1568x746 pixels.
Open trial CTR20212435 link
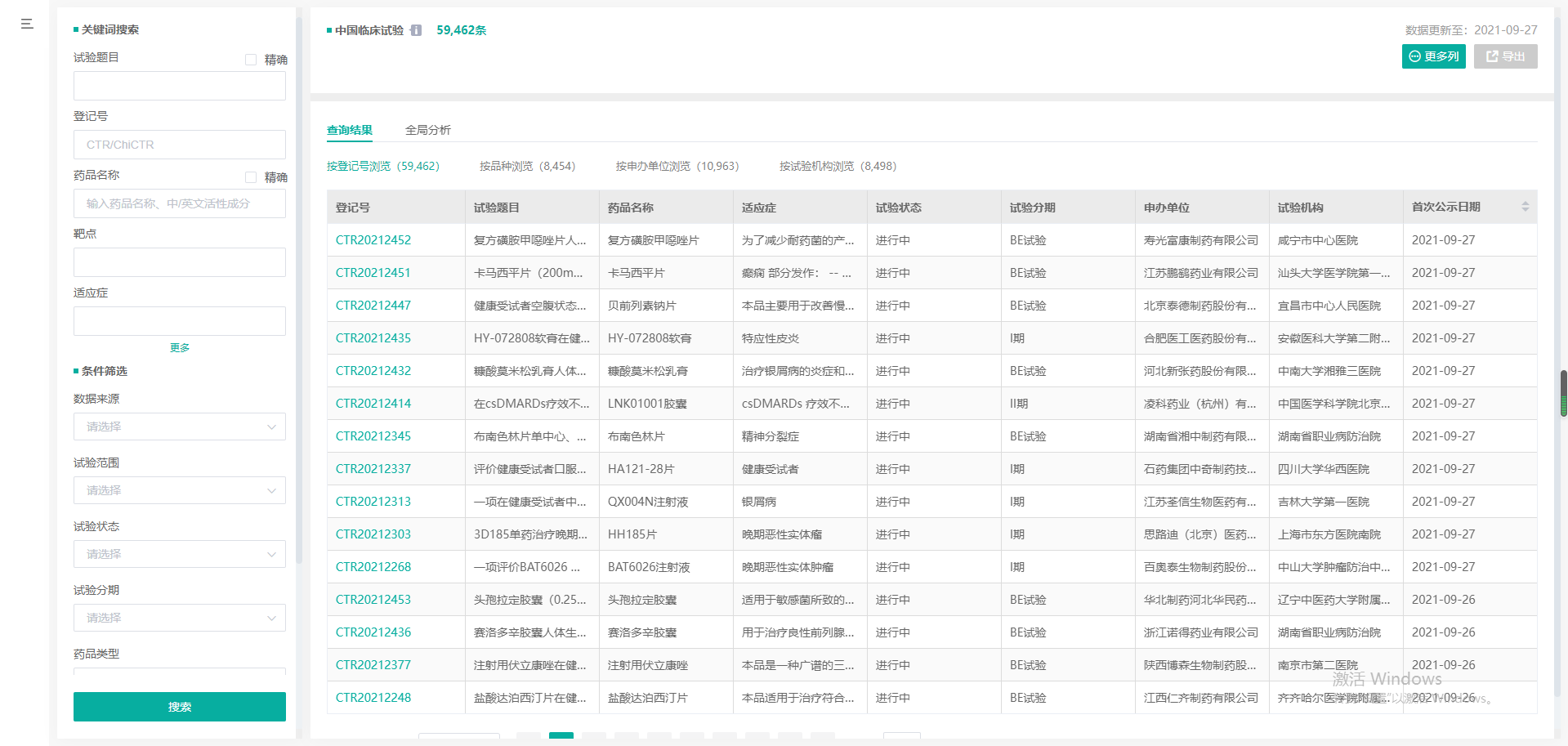pos(373,338)
